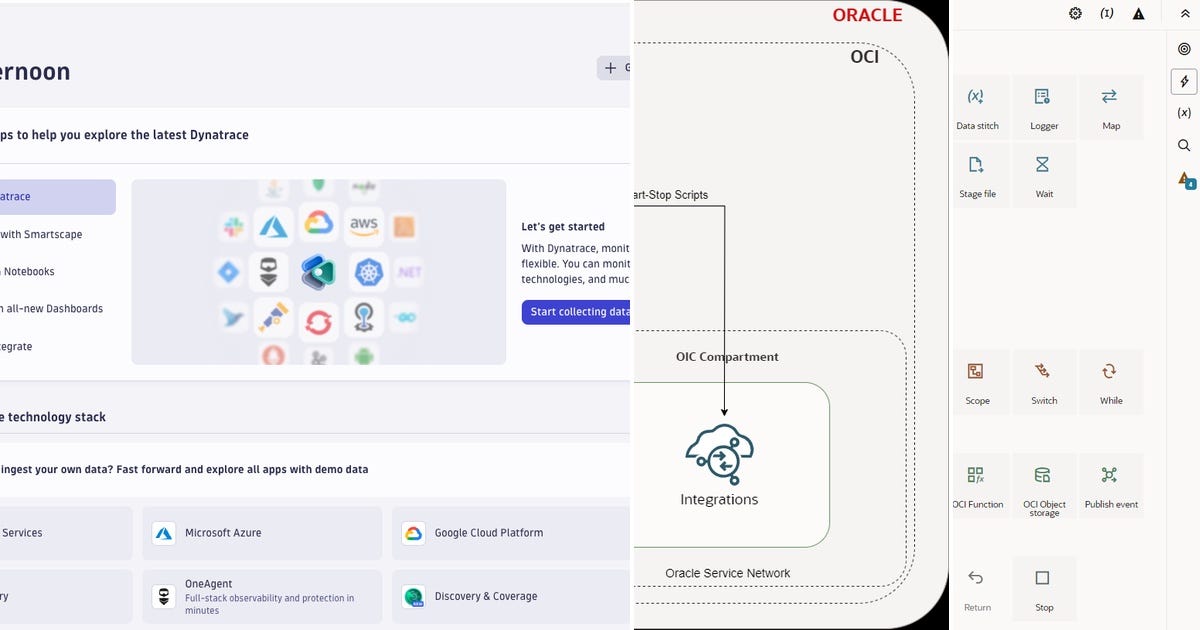Click the Start collecting data button

tap(578, 311)
